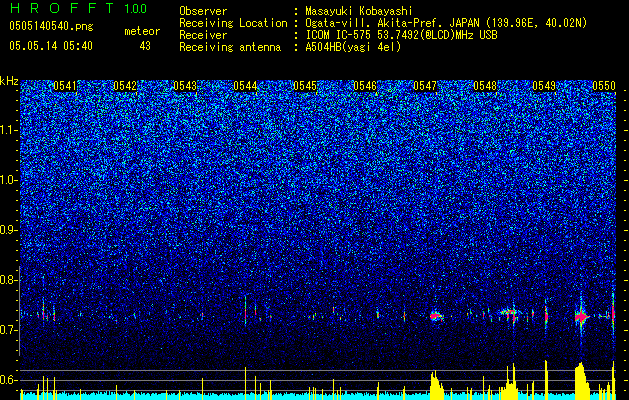This screenshot has width=629, height=400.
Task: Select the A504HB(yagi 4el) antenna text
Action: click(x=353, y=47)
